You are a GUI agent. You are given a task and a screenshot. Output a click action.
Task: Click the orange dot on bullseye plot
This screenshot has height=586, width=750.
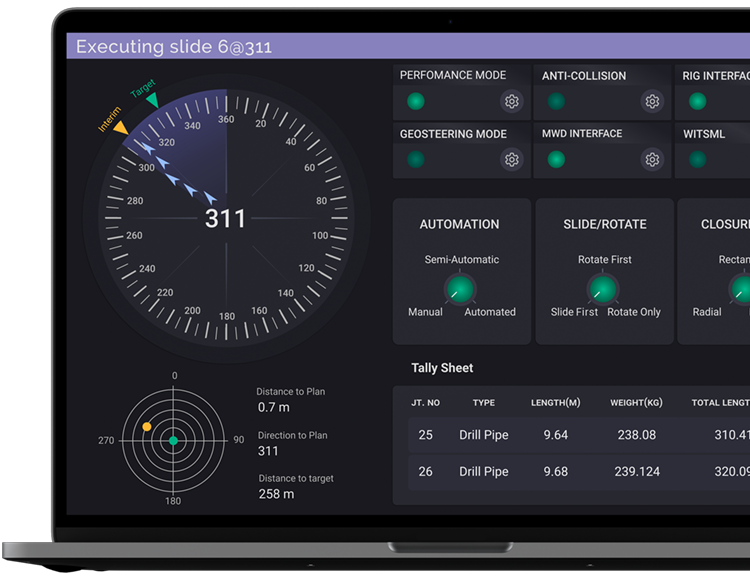tap(147, 426)
